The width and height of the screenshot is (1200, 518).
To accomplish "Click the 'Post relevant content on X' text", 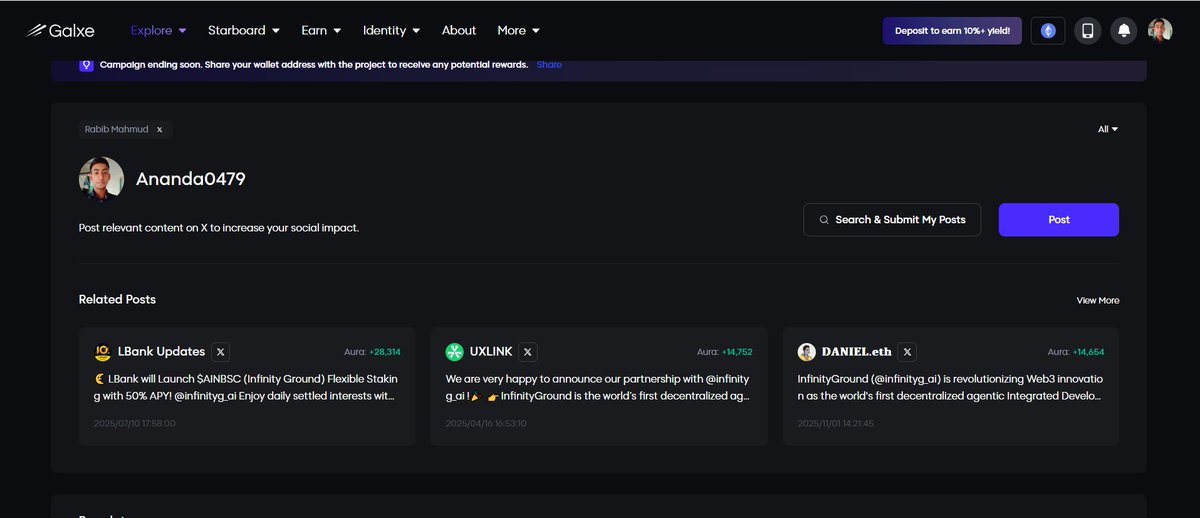I will [x=219, y=228].
